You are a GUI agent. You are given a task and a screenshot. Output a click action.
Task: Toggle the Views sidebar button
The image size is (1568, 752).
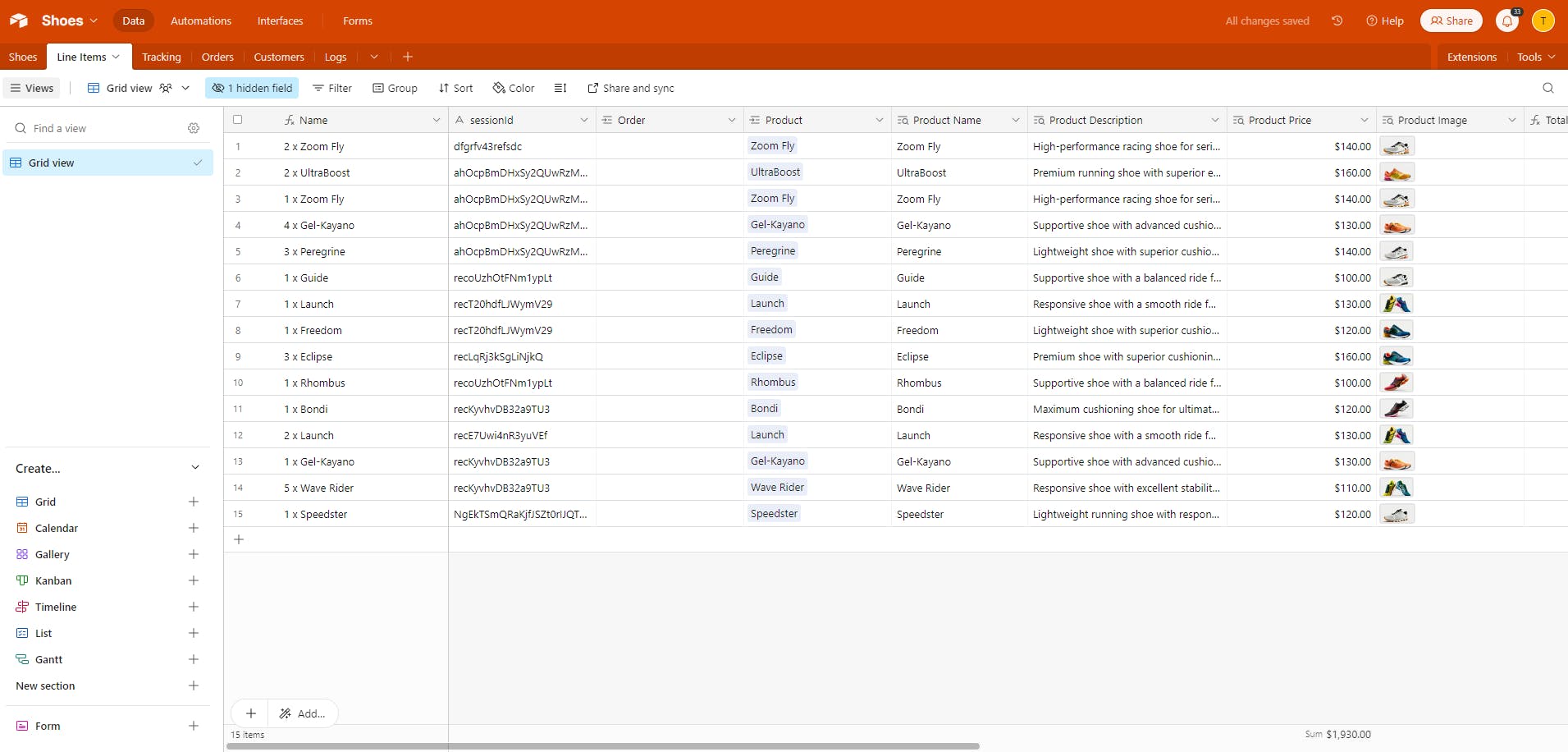tap(32, 88)
